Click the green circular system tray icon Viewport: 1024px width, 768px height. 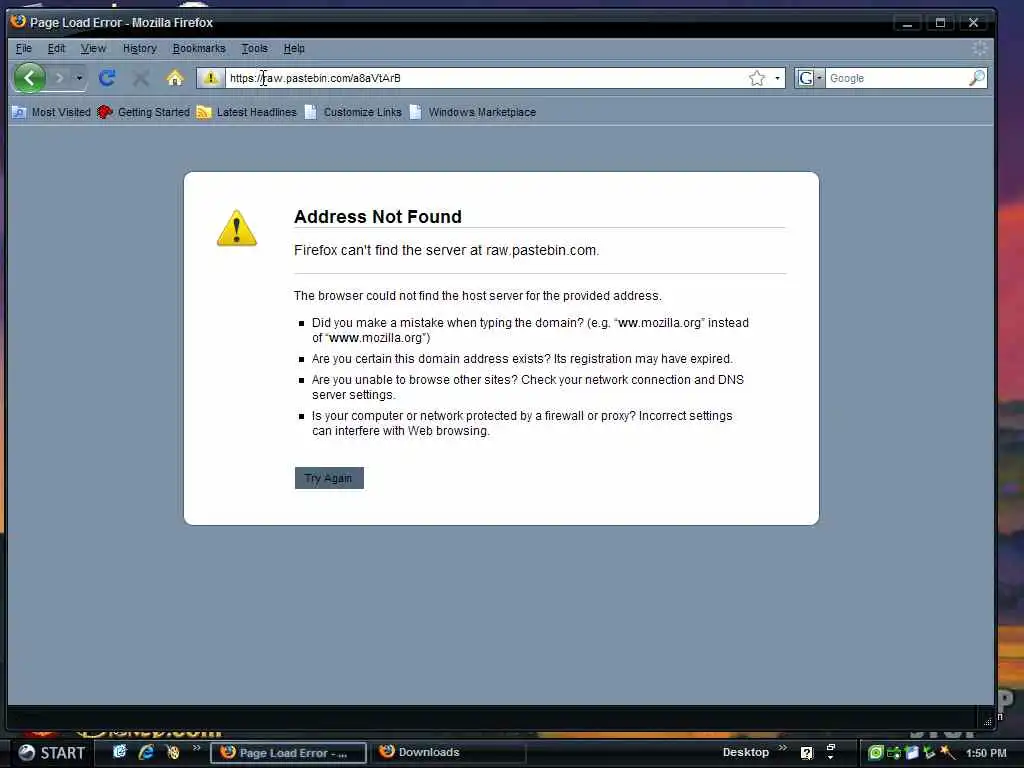pos(876,753)
